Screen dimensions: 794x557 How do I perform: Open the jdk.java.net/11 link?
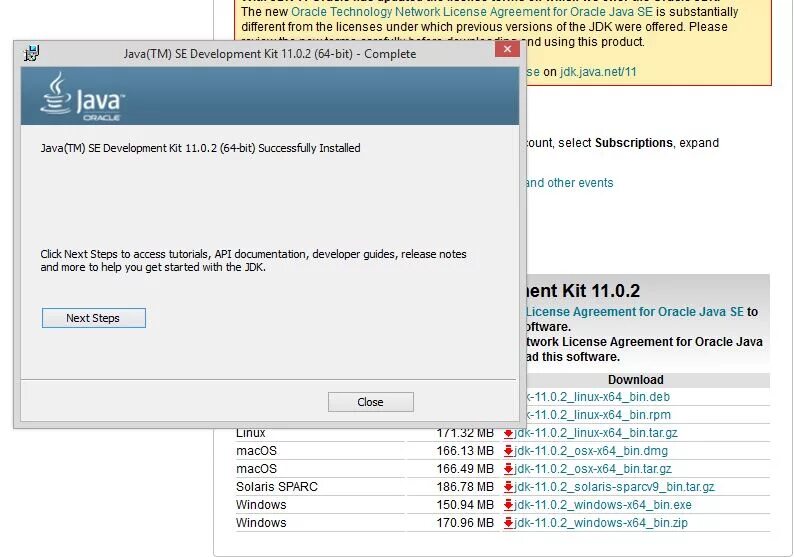pyautogui.click(x=598, y=72)
